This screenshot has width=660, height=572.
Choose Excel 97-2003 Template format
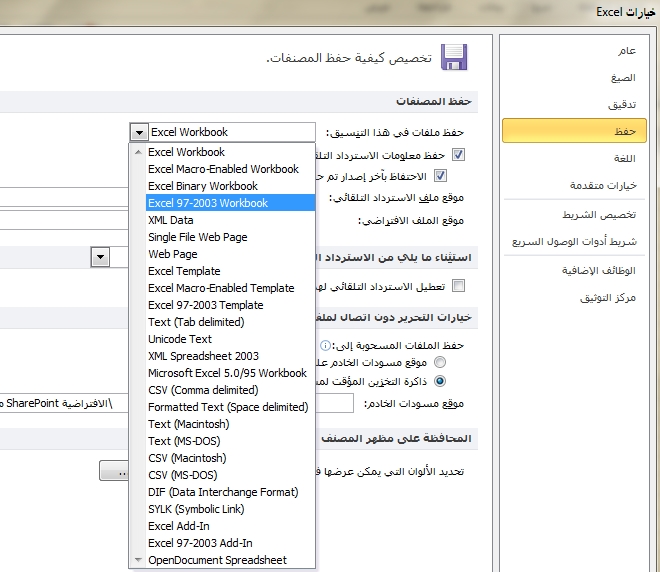pos(230,305)
